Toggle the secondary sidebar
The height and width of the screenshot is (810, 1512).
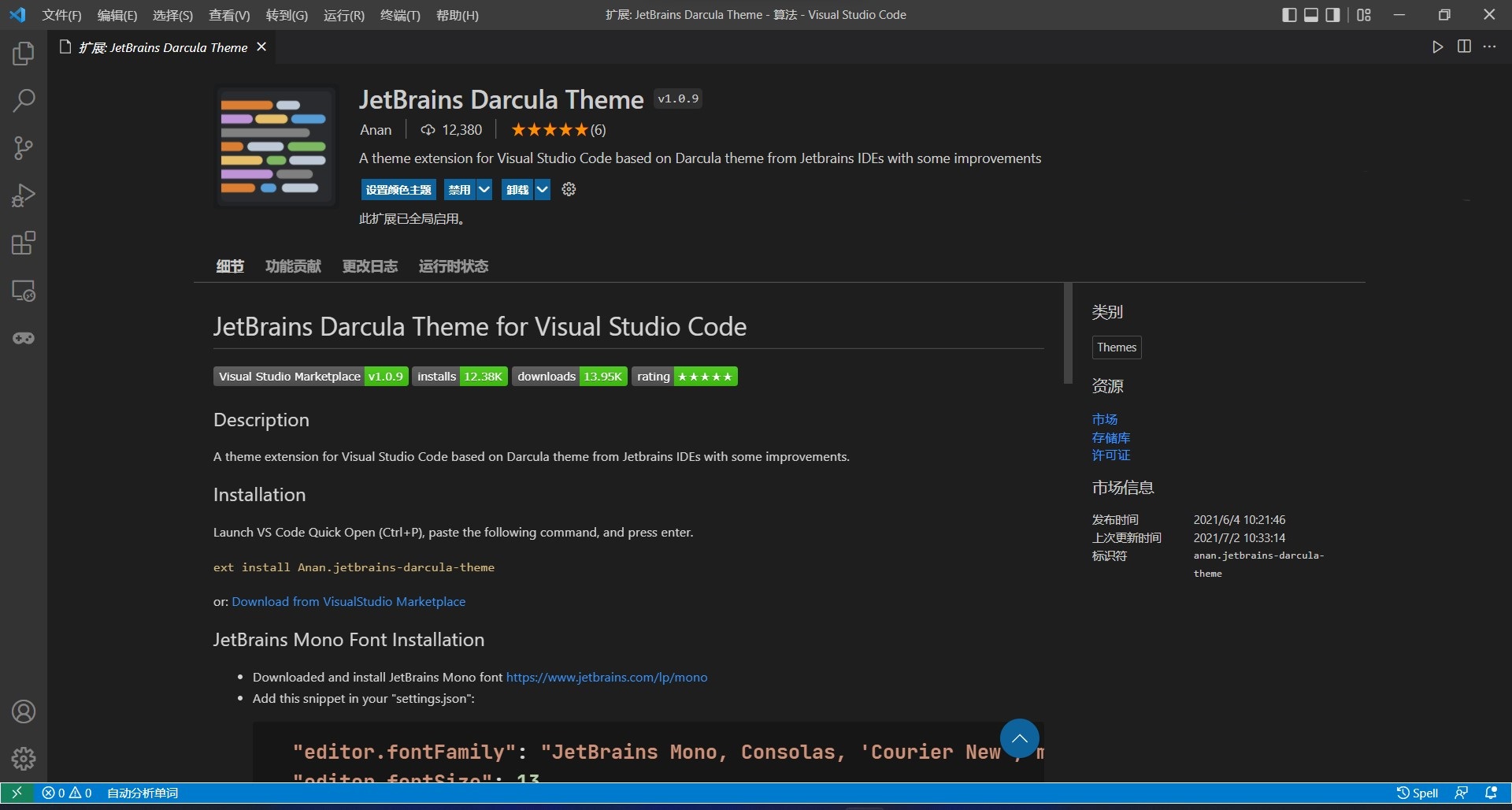click(x=1333, y=14)
